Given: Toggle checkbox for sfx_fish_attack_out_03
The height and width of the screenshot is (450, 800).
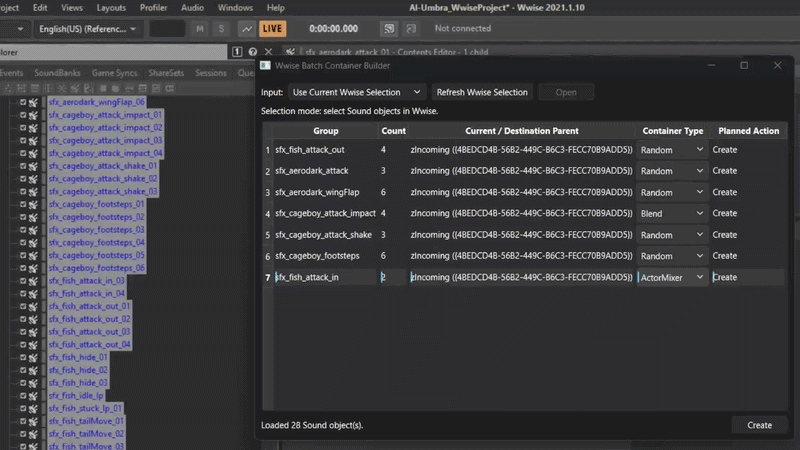Looking at the screenshot, I should 23,332.
